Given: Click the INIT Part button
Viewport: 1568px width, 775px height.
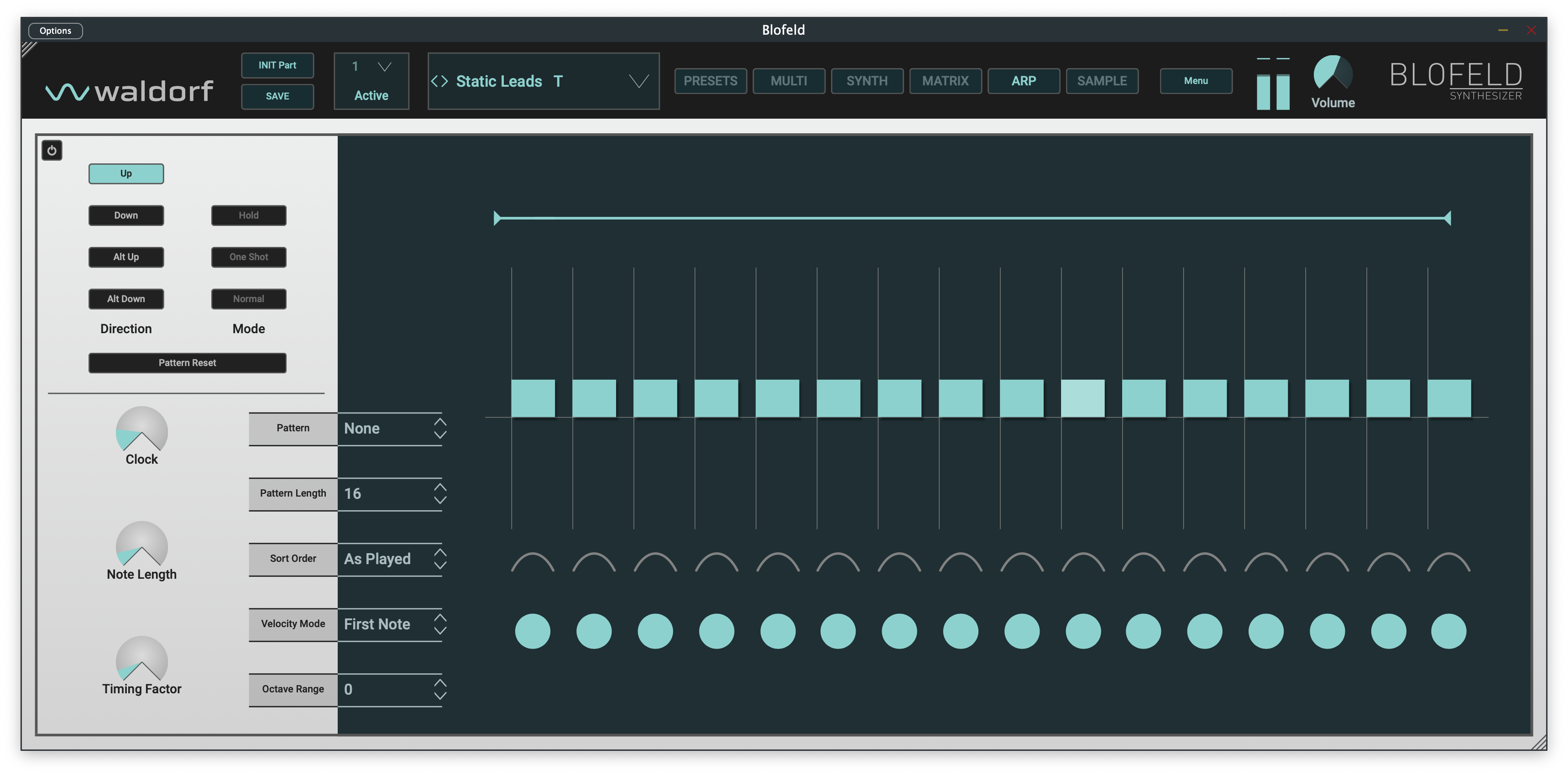Looking at the screenshot, I should tap(277, 65).
